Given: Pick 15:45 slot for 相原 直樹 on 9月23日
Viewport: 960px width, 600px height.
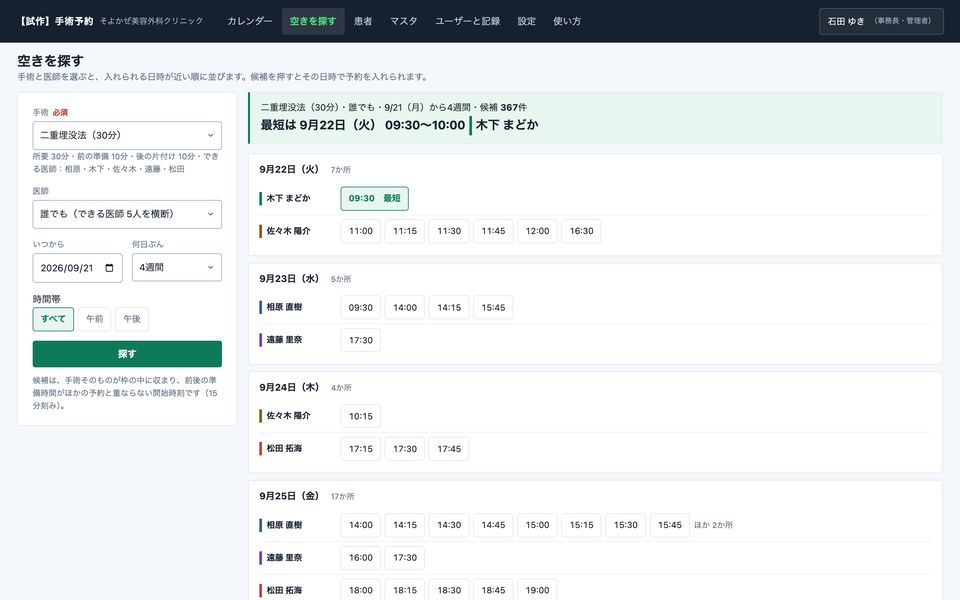Looking at the screenshot, I should pos(493,307).
